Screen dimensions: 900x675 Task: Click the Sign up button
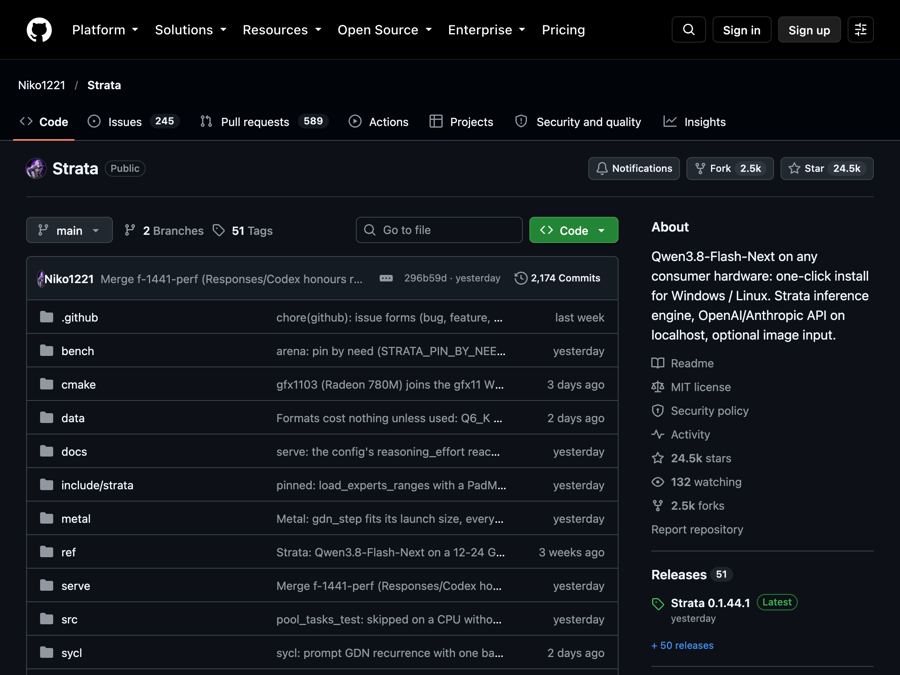coord(809,30)
